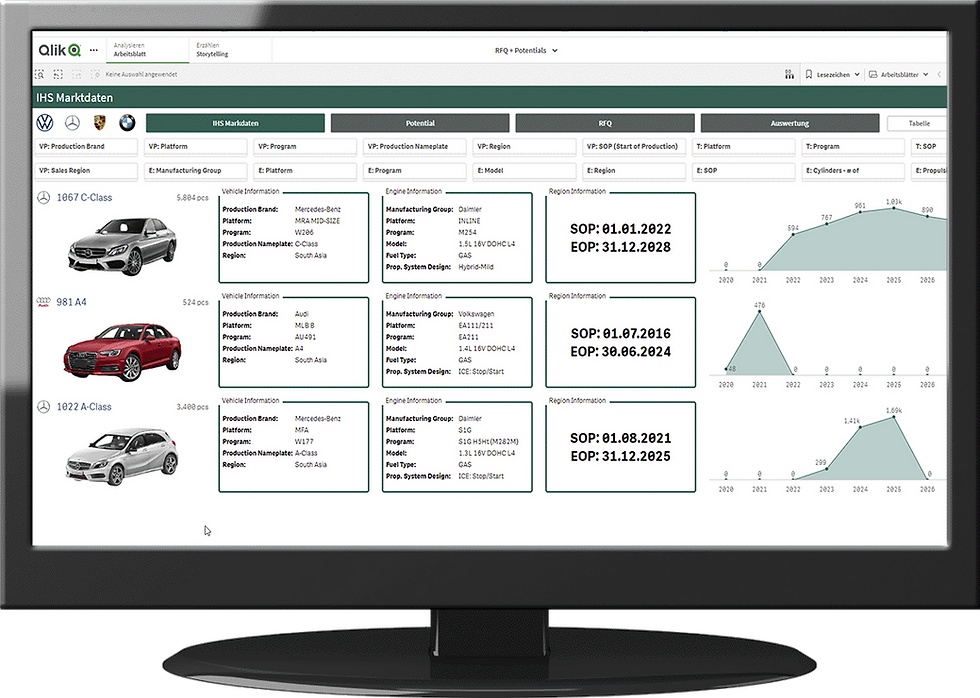Open E: Platform filter
The image size is (980, 698).
[x=305, y=171]
